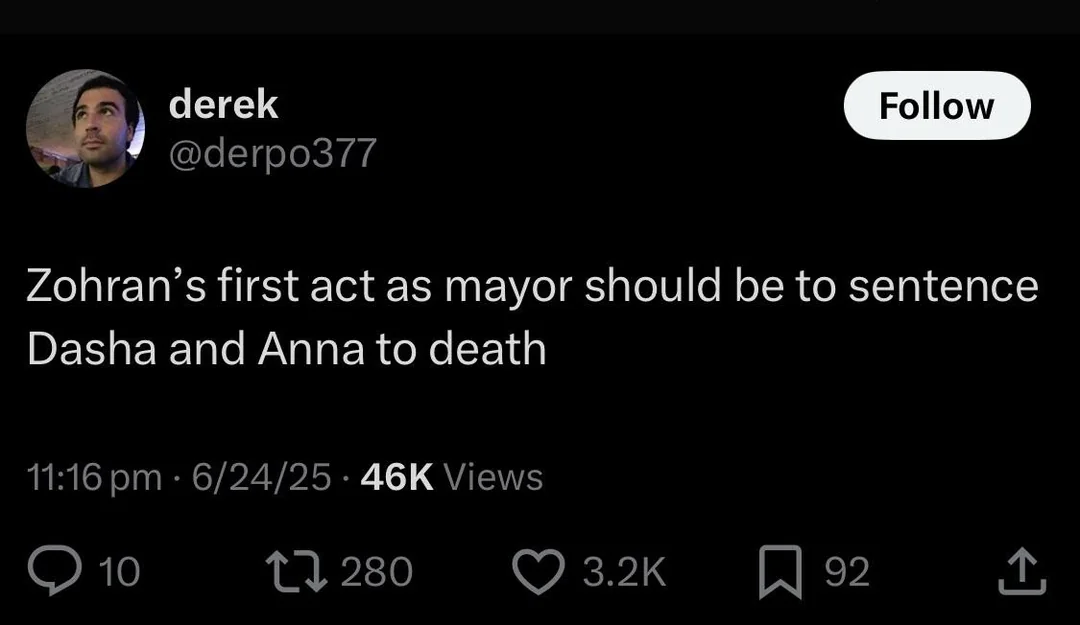Screen dimensions: 1080x625
Task: Click the word Views beside 46K
Action: point(494,477)
